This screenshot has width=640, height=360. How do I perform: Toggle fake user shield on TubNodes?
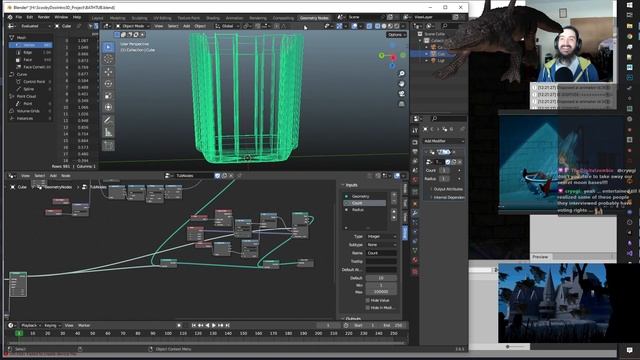(217, 176)
